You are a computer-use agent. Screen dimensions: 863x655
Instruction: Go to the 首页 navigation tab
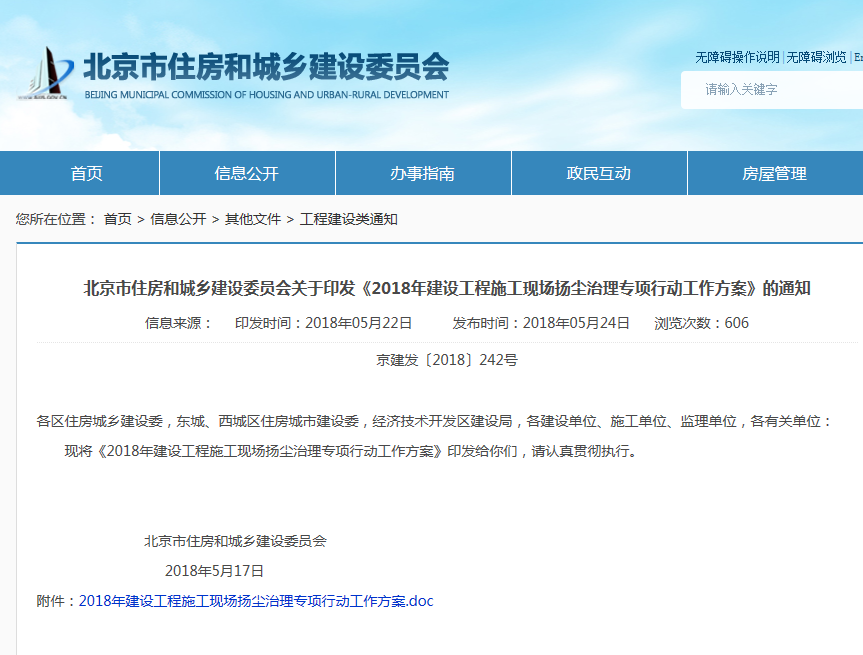87,173
